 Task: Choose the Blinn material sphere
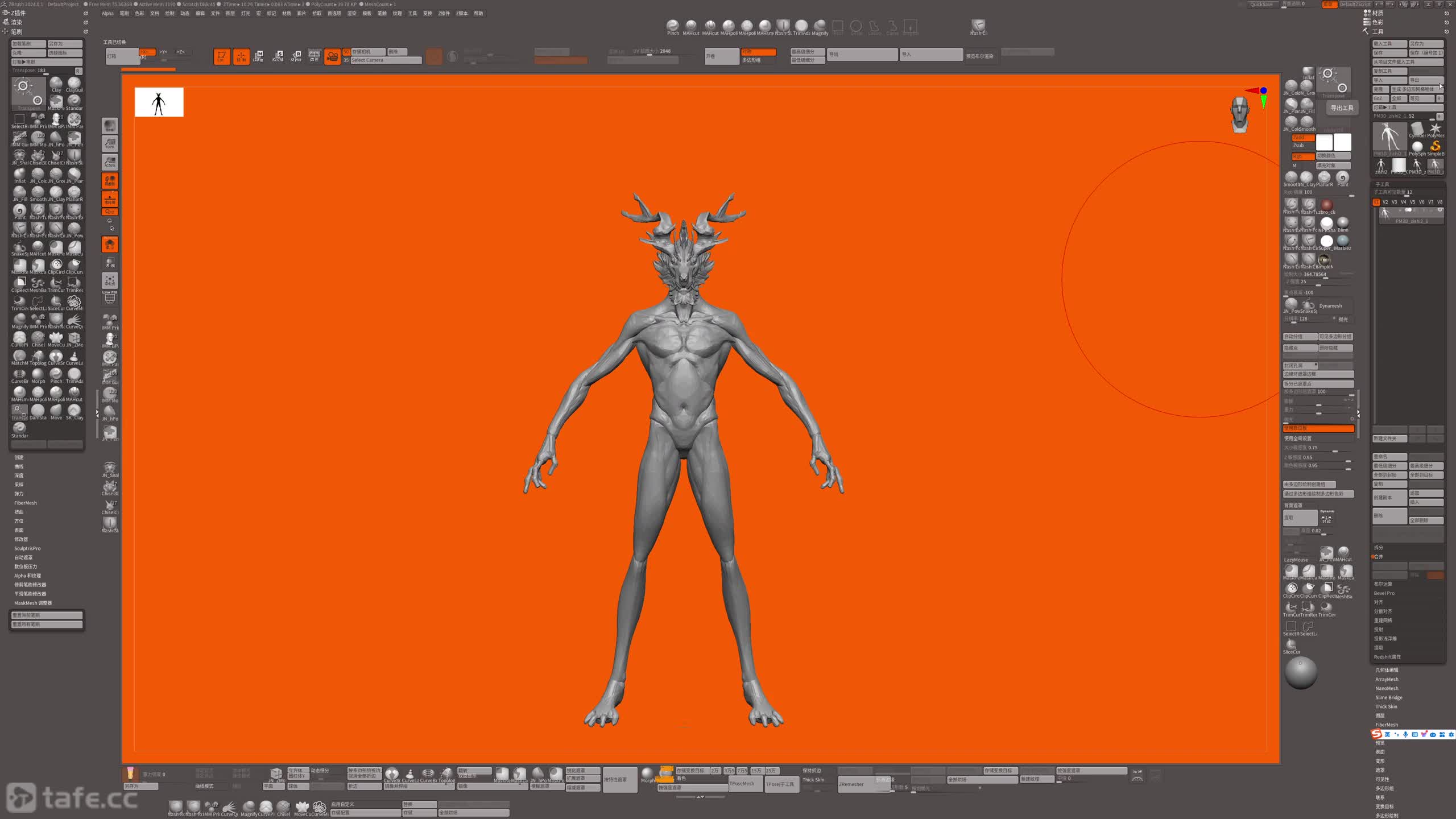pos(1343,224)
